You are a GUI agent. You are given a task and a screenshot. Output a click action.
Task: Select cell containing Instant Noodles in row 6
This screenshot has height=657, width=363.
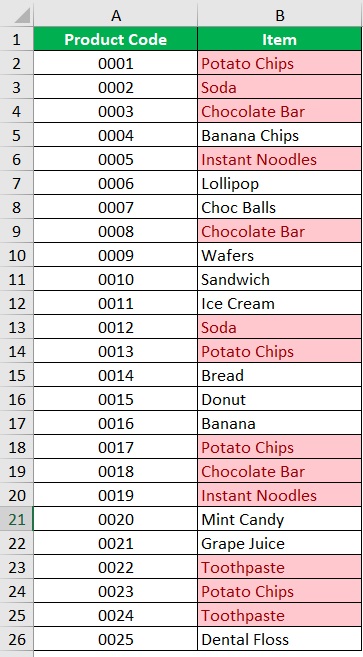click(x=279, y=159)
